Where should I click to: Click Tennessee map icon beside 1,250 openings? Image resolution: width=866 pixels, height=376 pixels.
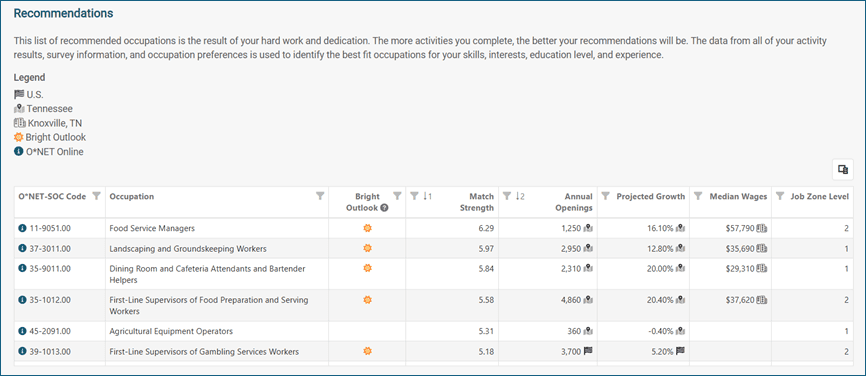click(x=588, y=228)
